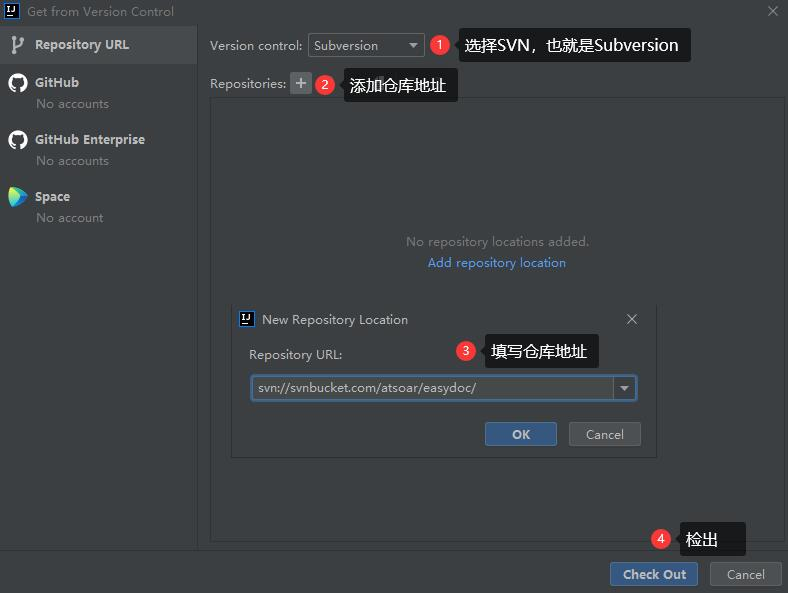788x593 pixels.
Task: Click the IntelliJ icon in main title bar
Action: click(x=12, y=11)
